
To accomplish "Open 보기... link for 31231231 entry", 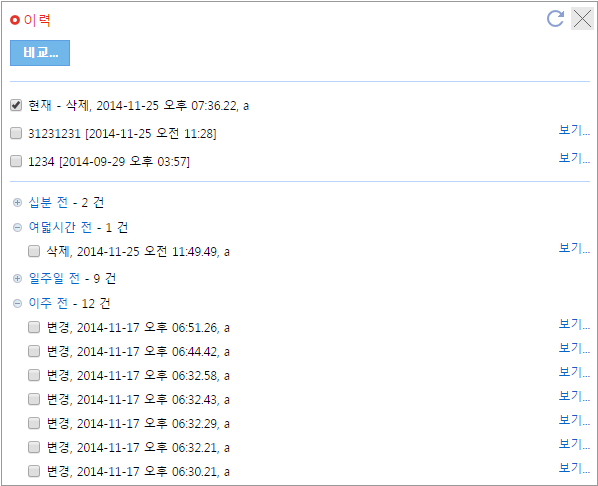I will point(574,130).
